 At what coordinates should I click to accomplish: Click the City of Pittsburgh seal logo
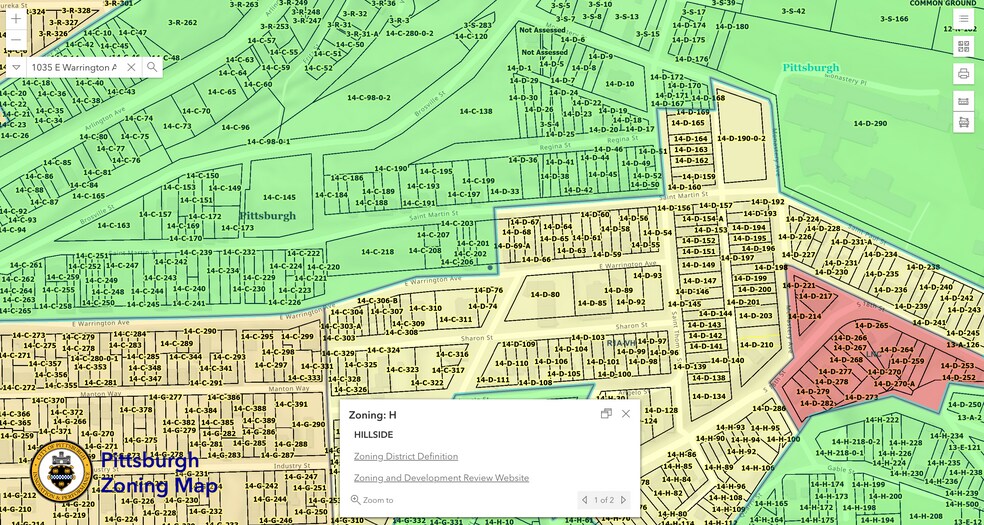pyautogui.click(x=62, y=471)
